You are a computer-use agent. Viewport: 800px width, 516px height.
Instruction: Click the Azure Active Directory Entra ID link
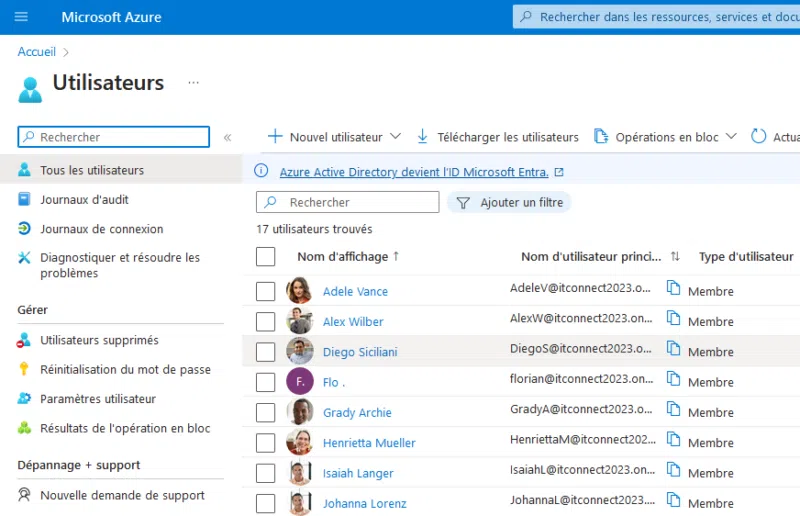point(413,172)
